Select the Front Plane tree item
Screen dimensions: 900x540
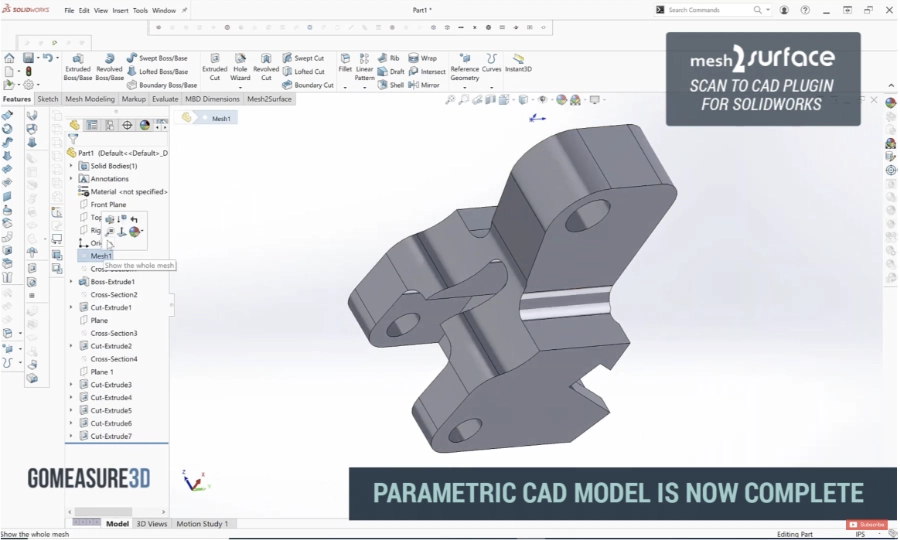108,204
